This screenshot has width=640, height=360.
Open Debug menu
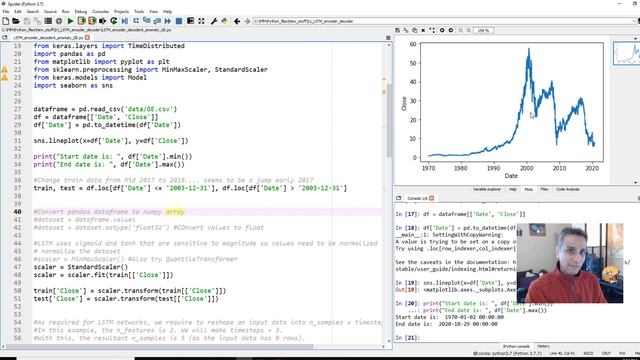coord(80,11)
